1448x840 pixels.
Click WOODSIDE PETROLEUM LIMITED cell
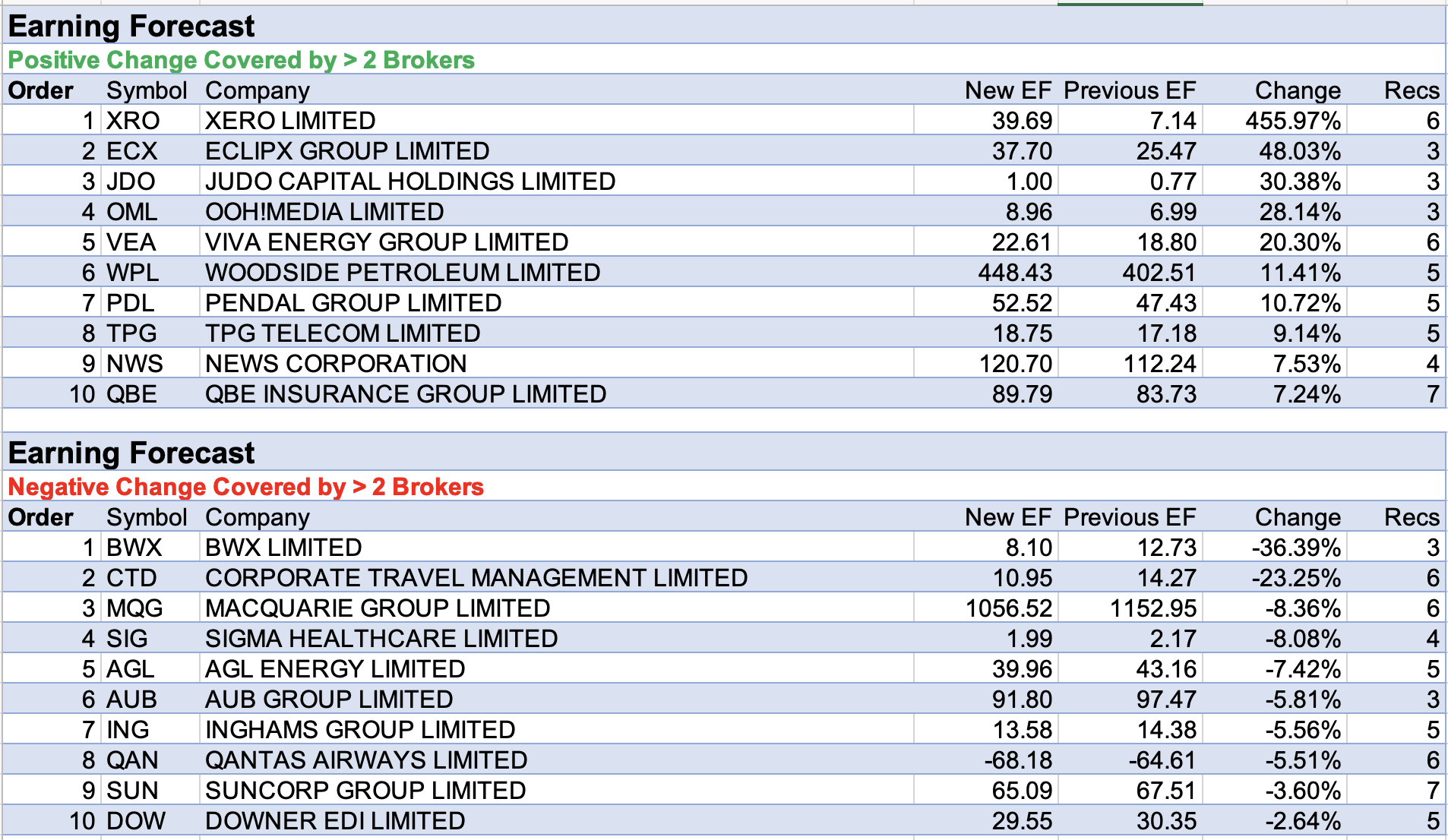pos(403,273)
